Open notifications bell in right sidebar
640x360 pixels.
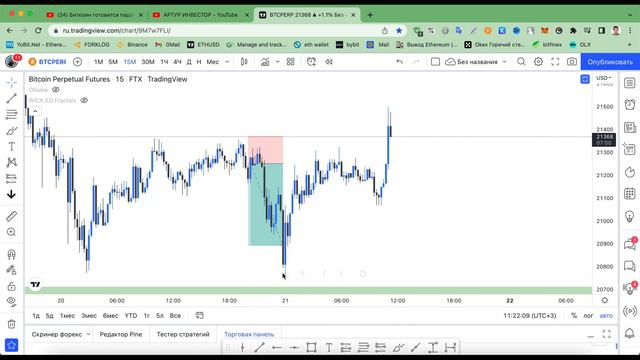pyautogui.click(x=630, y=333)
